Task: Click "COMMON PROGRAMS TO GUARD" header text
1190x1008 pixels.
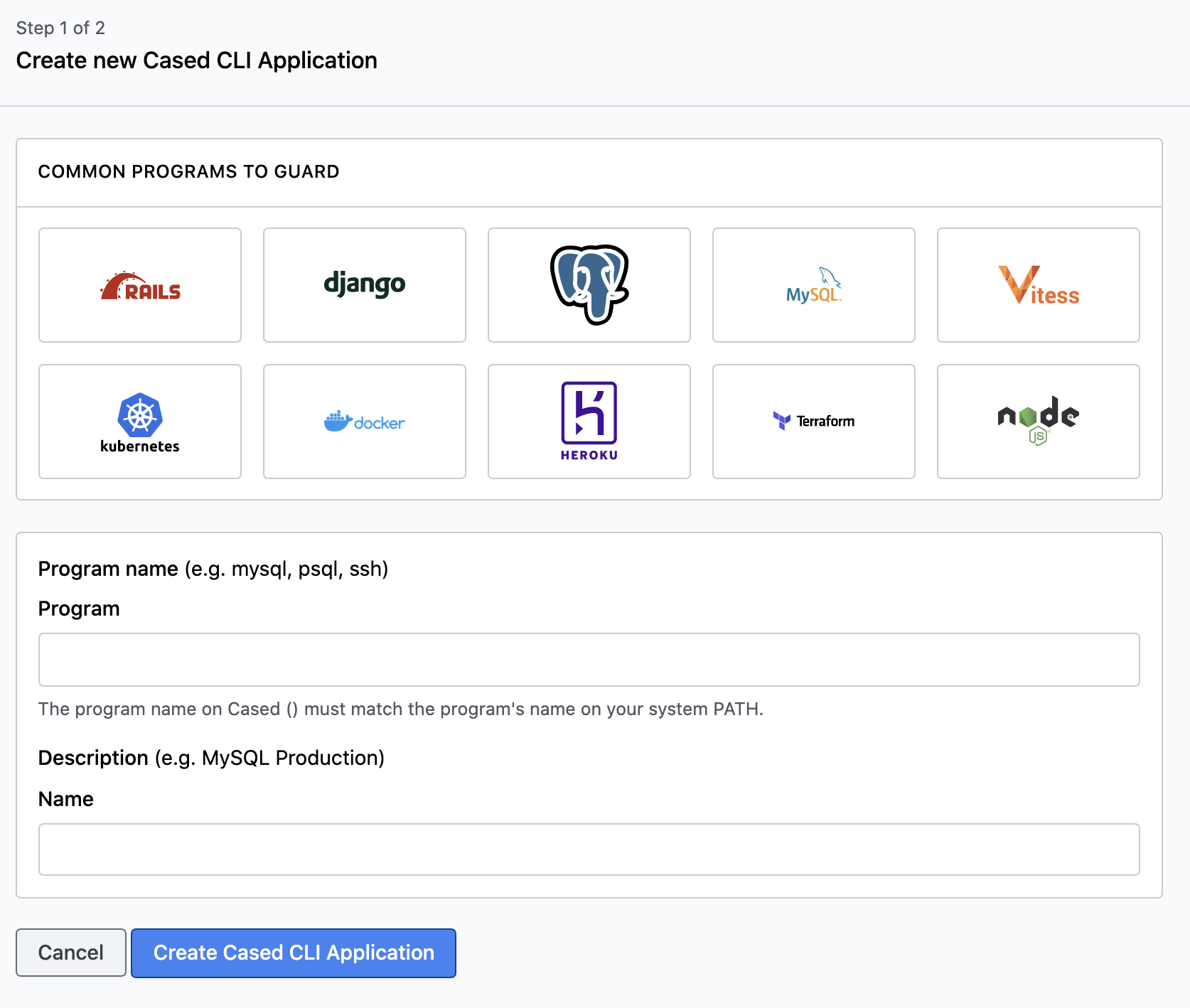Action: tap(189, 171)
